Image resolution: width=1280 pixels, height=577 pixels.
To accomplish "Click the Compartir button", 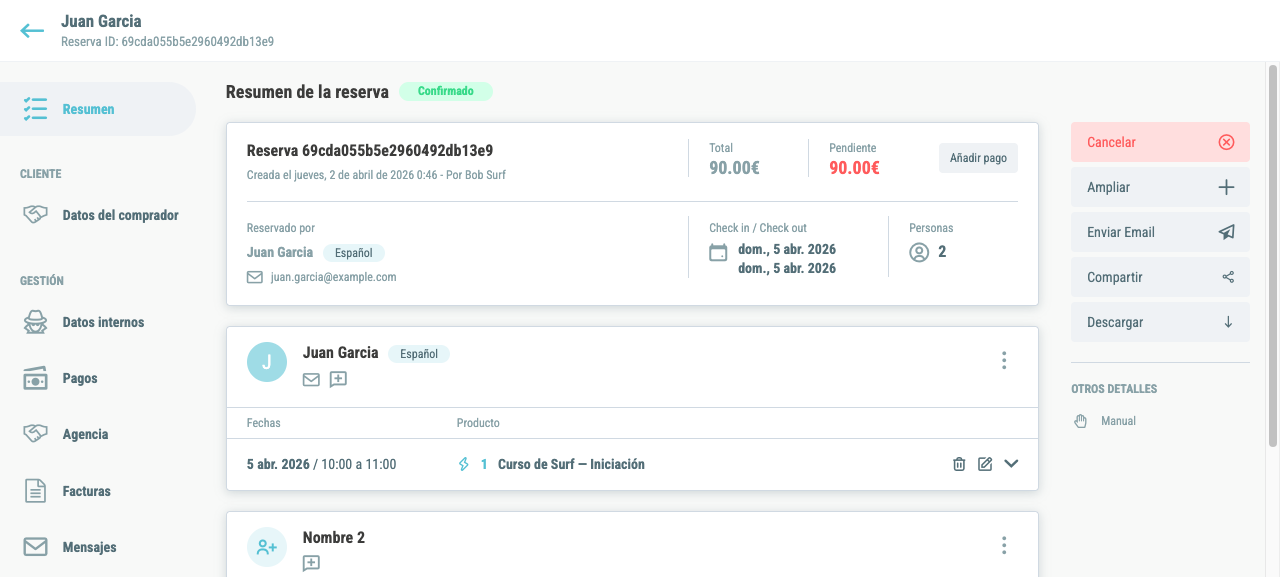I will (x=1160, y=277).
